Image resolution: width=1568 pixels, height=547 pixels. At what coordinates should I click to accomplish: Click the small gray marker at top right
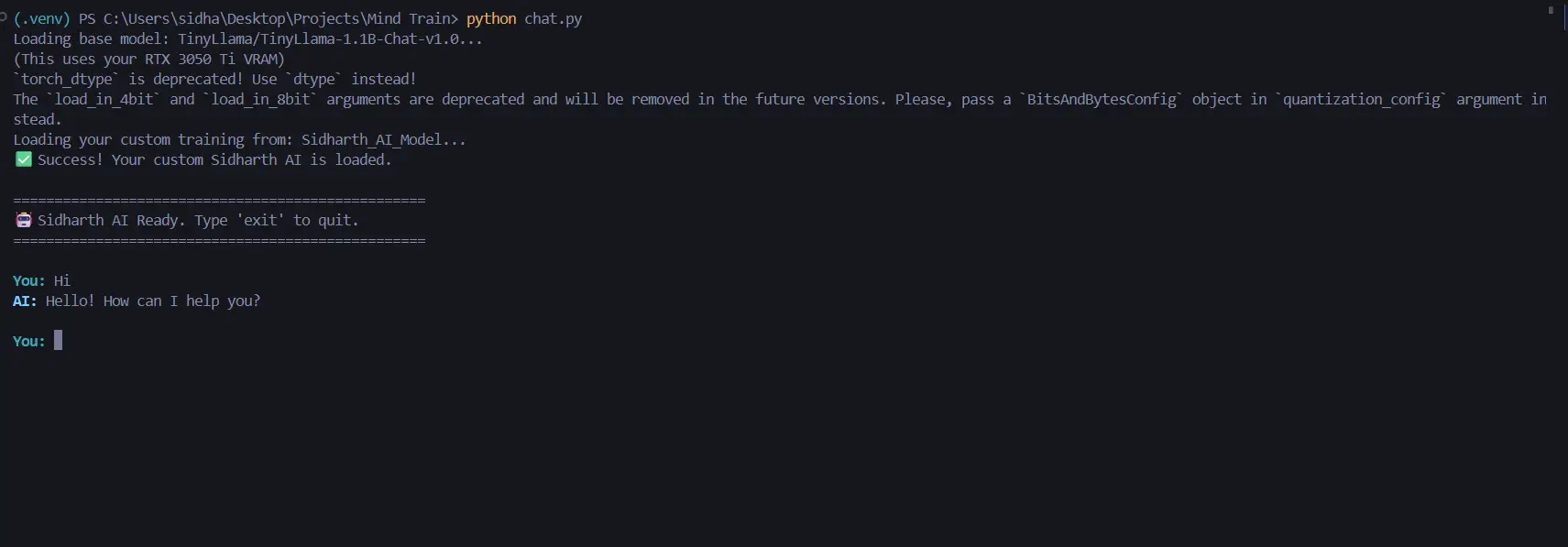pos(1551,10)
